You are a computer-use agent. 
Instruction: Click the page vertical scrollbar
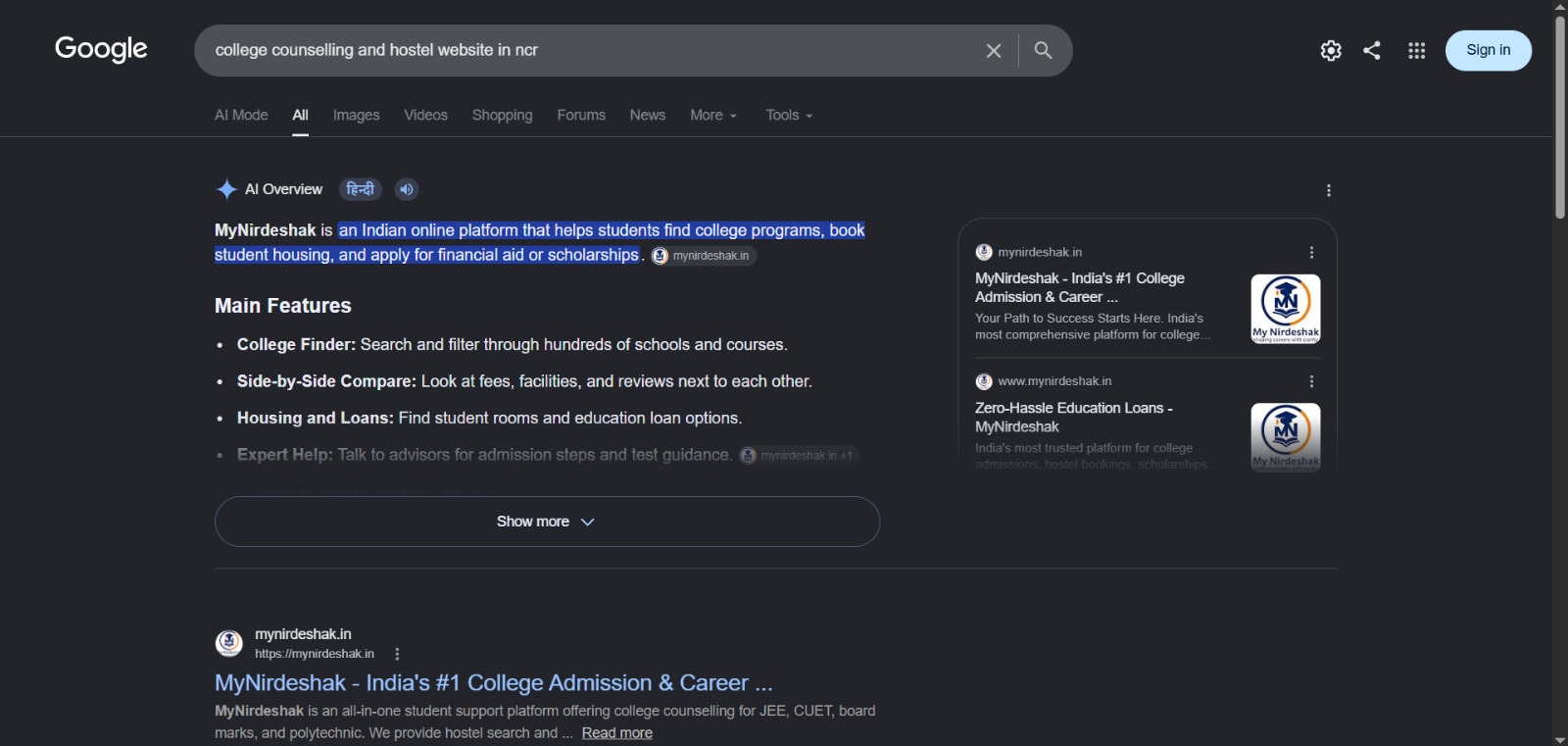pos(1560,116)
